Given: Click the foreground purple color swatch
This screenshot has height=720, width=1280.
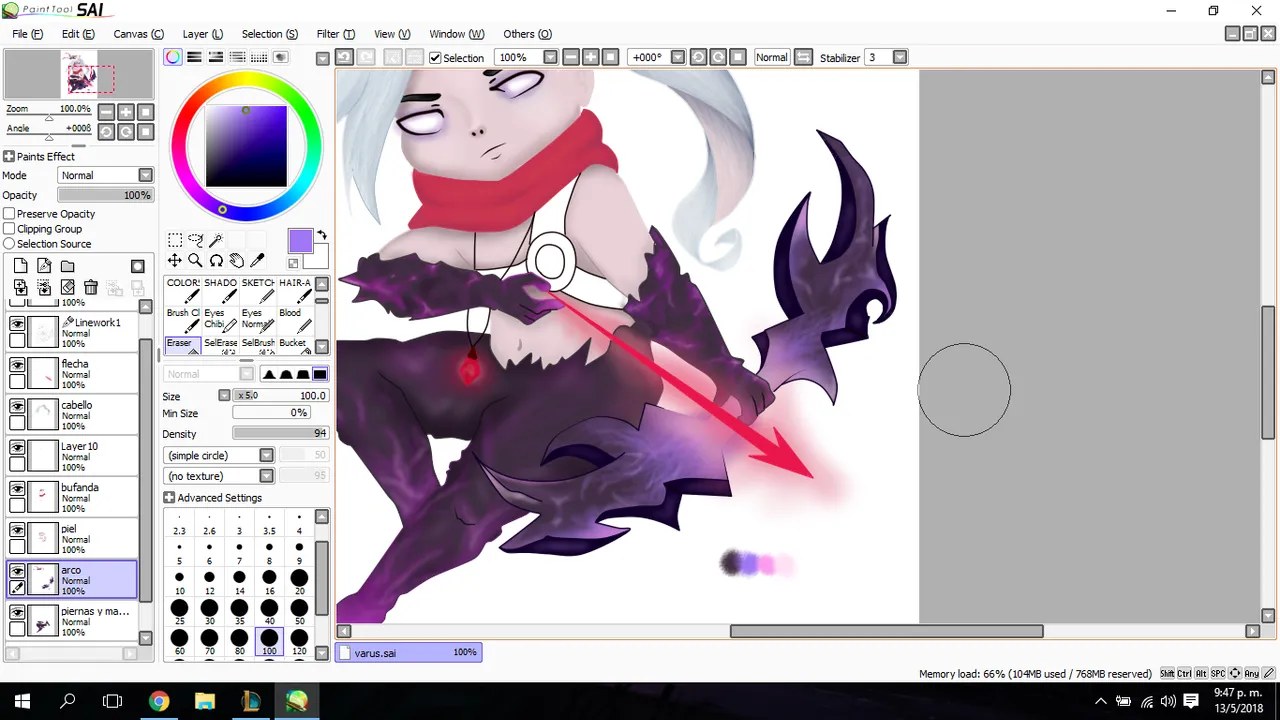Looking at the screenshot, I should [x=300, y=241].
